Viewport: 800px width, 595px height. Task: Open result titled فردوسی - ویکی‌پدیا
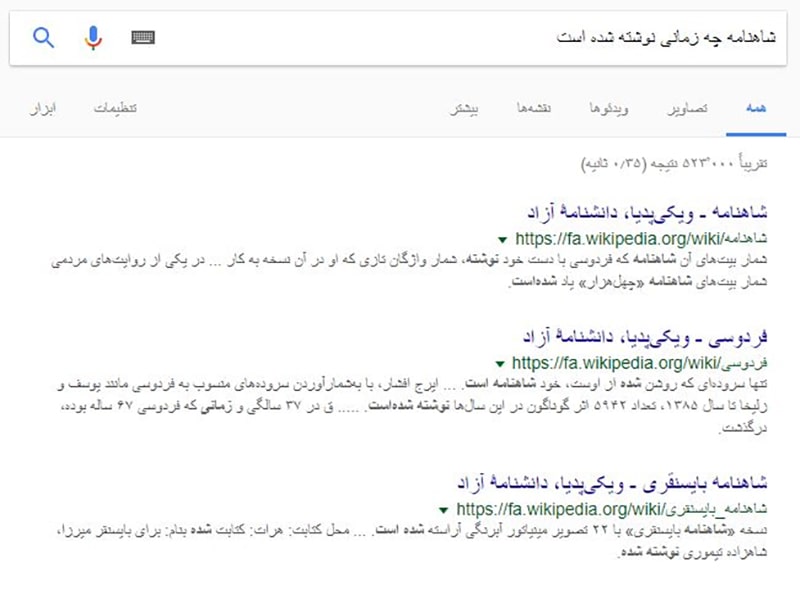pyautogui.click(x=644, y=336)
